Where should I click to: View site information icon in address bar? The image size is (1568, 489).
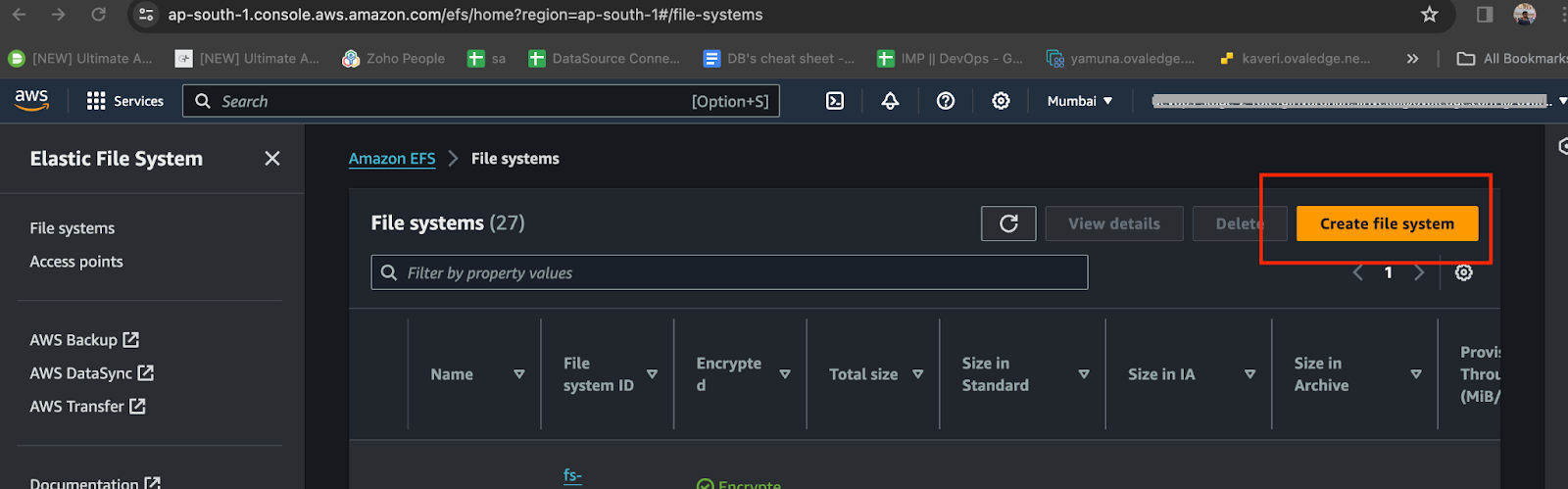[x=146, y=15]
